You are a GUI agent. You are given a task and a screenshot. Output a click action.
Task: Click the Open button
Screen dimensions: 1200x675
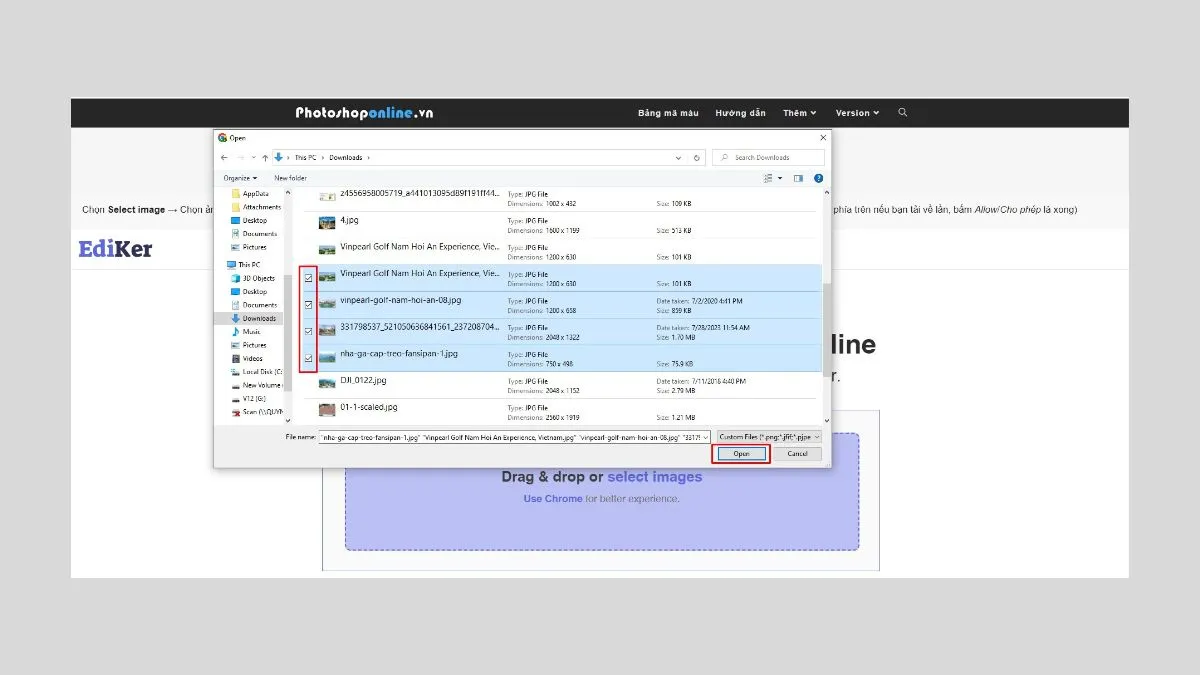coord(741,454)
